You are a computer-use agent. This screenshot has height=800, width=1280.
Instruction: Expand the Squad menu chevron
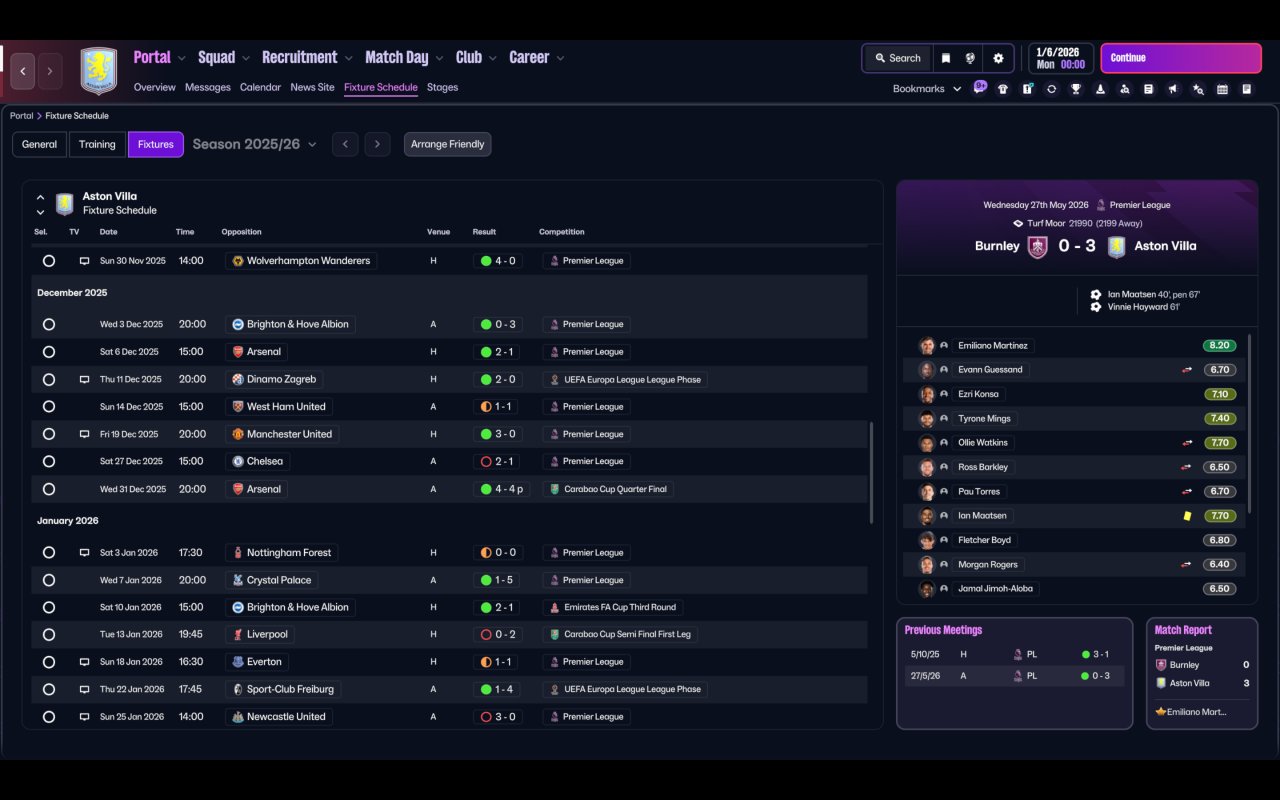[x=245, y=59]
